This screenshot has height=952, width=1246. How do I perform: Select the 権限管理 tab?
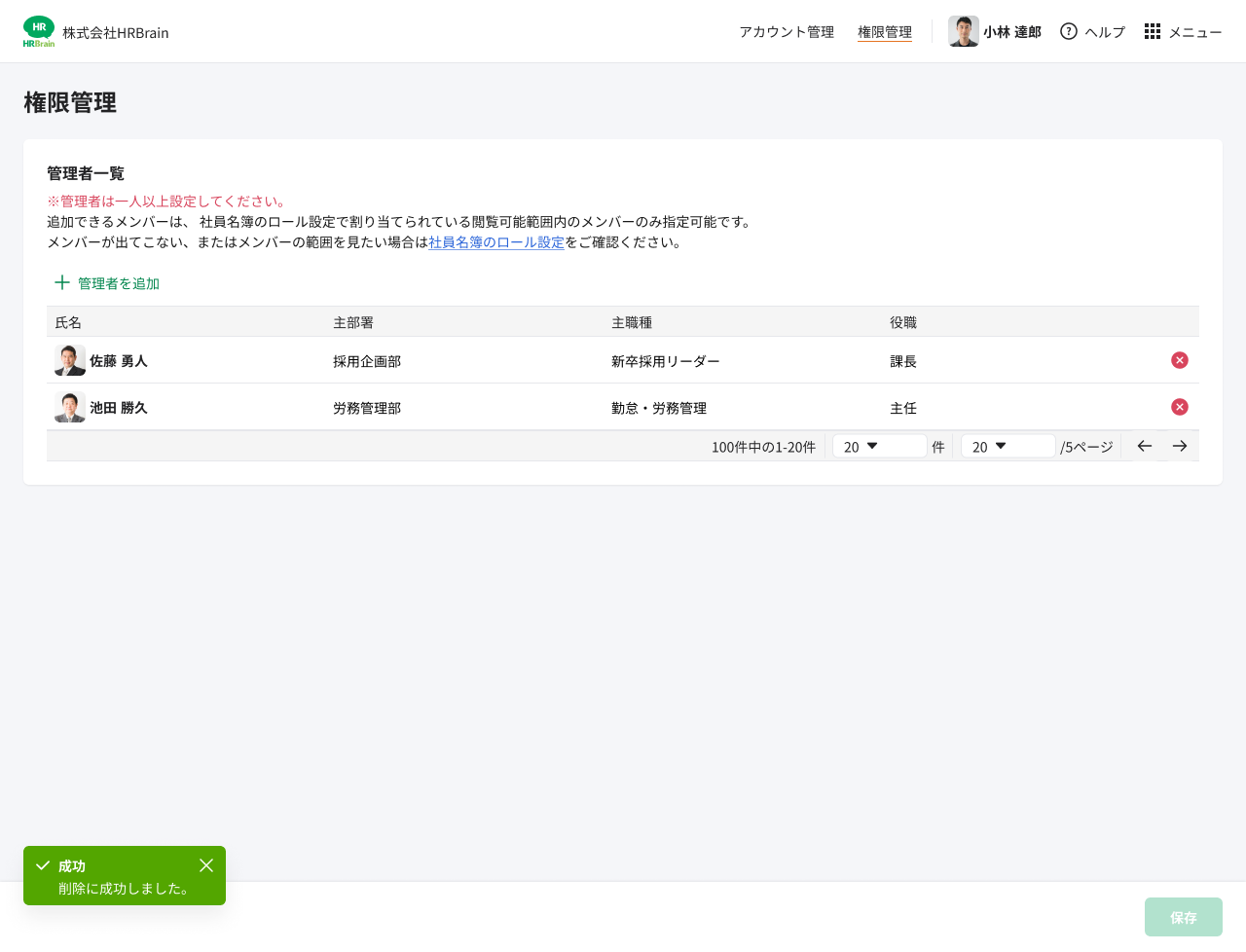tap(884, 31)
